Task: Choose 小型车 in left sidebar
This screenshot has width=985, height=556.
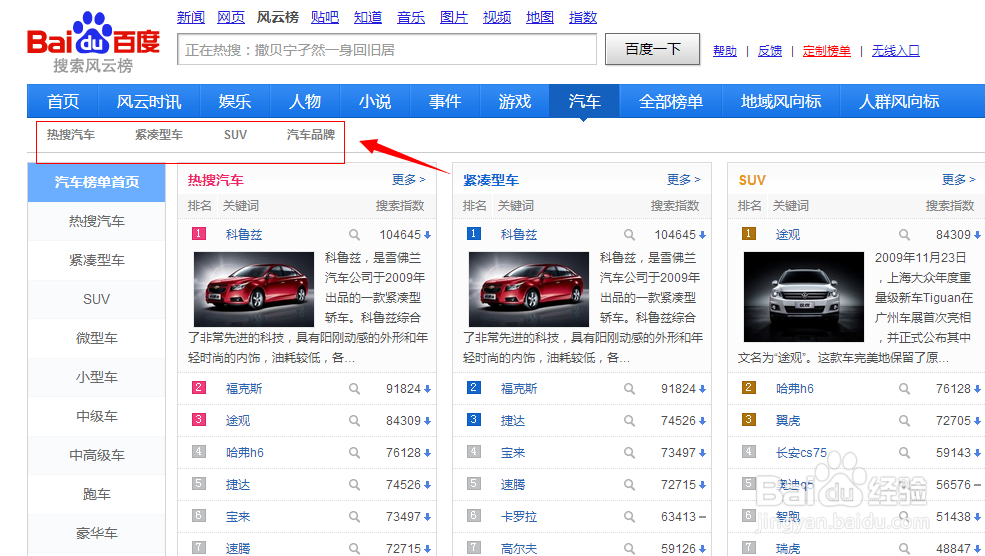Action: pyautogui.click(x=96, y=377)
